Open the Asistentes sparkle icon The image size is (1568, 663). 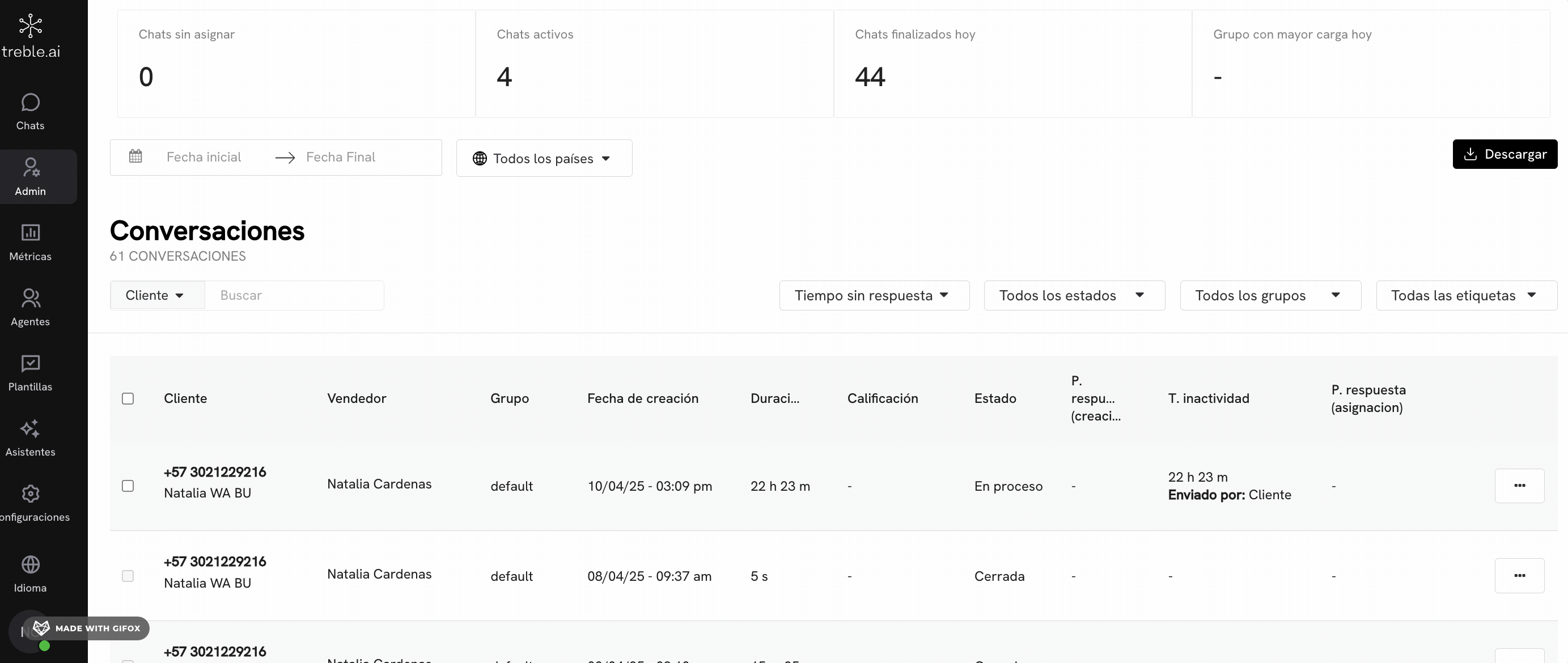pyautogui.click(x=30, y=429)
